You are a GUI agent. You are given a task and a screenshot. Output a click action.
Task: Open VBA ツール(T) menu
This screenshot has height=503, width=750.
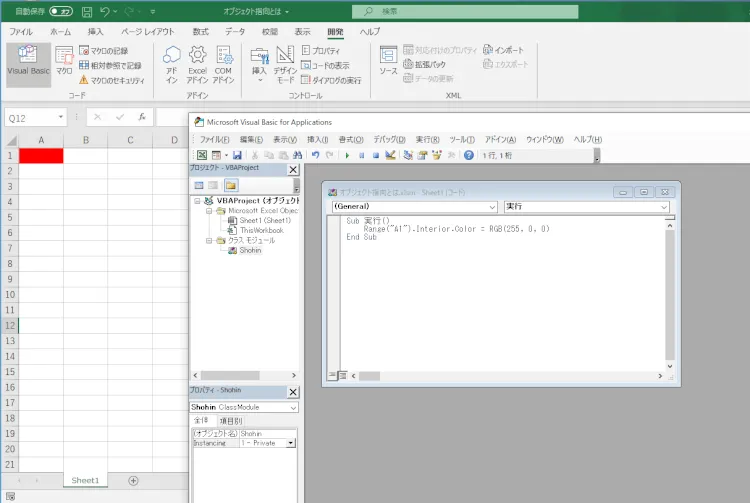pos(462,140)
